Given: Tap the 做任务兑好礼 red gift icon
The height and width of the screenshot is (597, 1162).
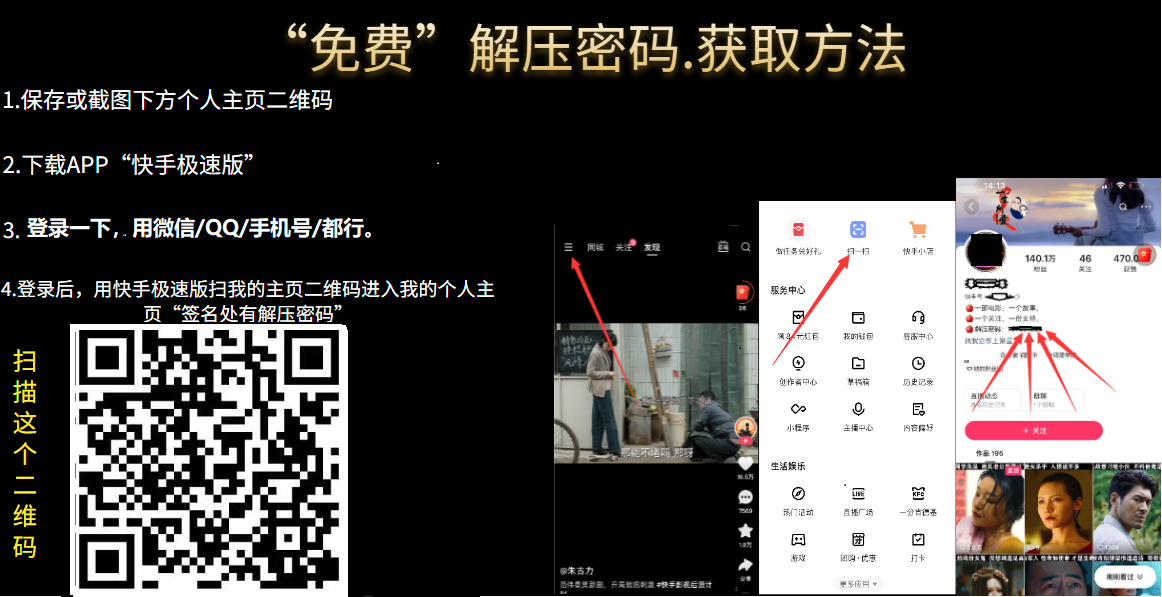Looking at the screenshot, I should [798, 230].
